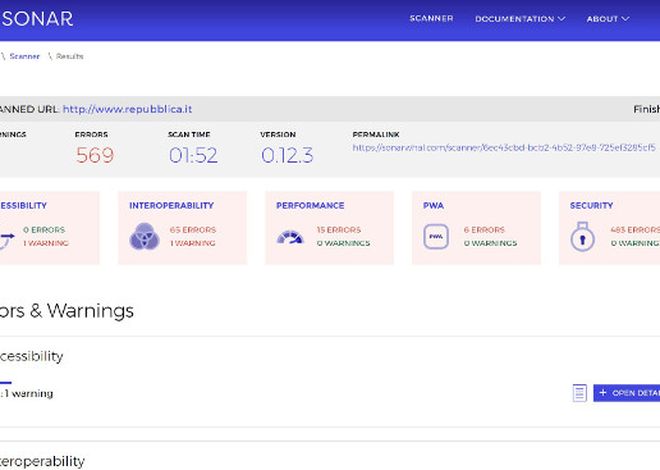This screenshot has width=660, height=470.
Task: Select the PWA category title
Action: point(433,206)
